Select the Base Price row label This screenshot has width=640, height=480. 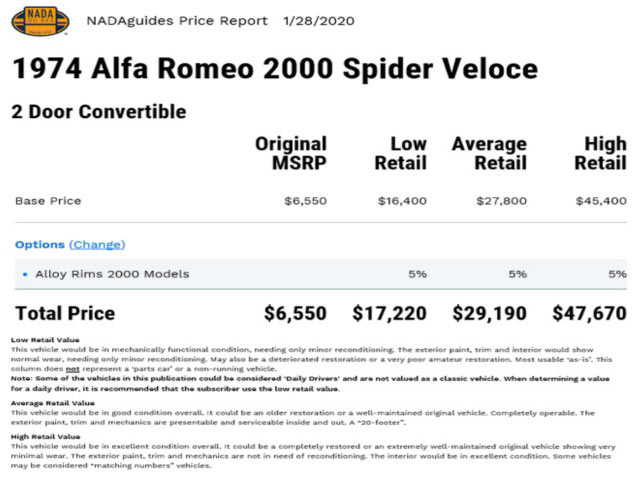(48, 201)
